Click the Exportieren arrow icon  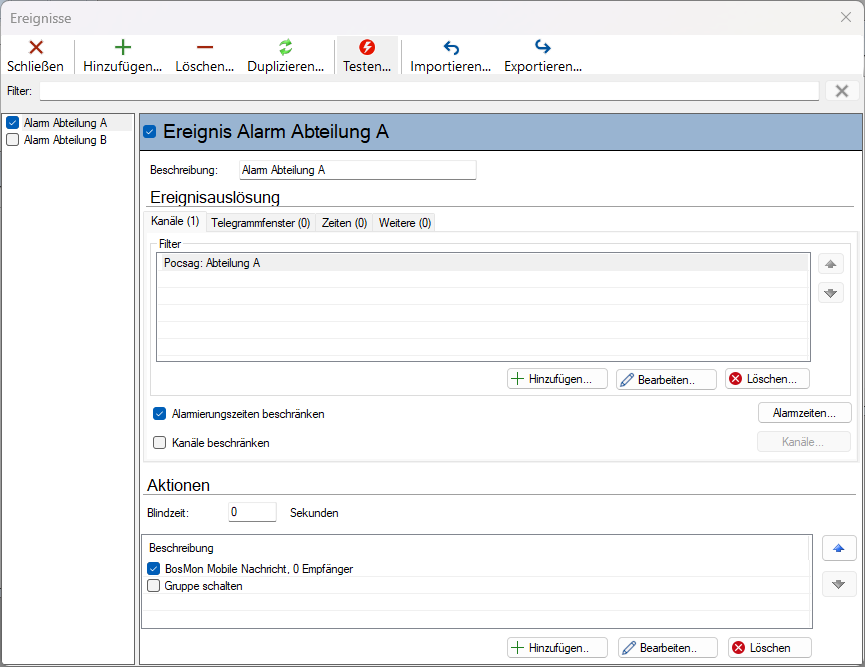(543, 47)
